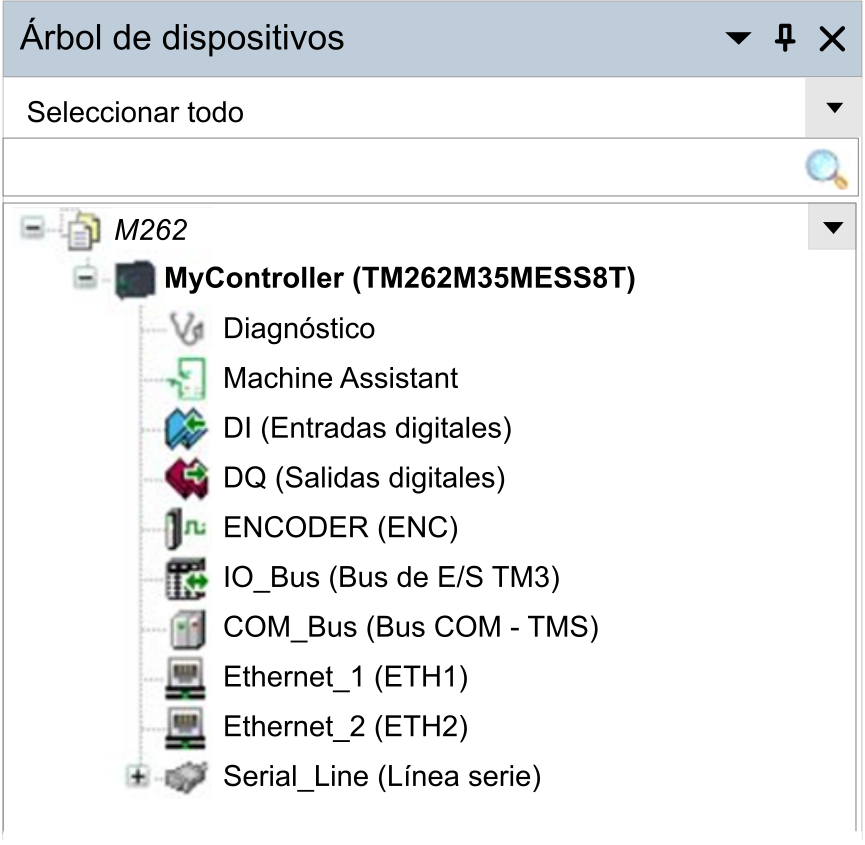
Task: Collapse the M262 project node
Action: click(x=33, y=227)
